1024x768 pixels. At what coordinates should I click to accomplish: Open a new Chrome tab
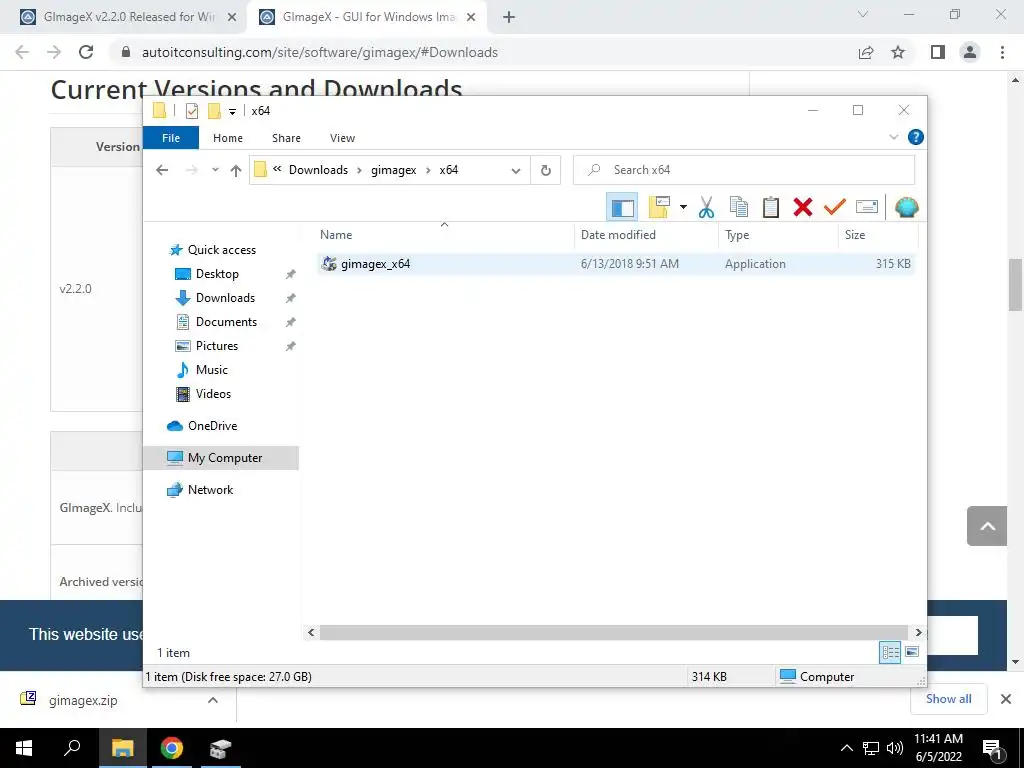pyautogui.click(x=509, y=18)
